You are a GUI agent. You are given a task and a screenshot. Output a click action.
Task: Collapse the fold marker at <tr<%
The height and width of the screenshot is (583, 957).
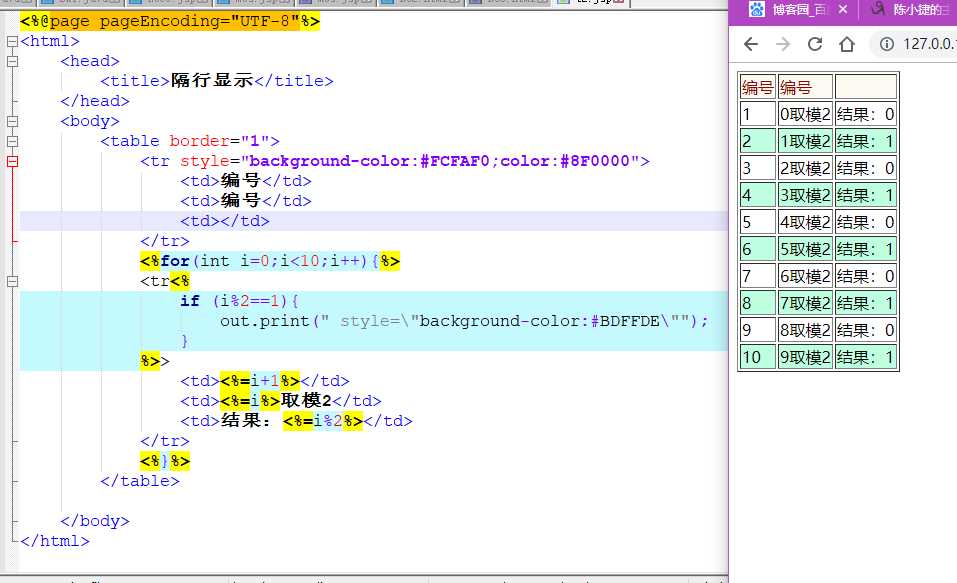pyautogui.click(x=12, y=281)
